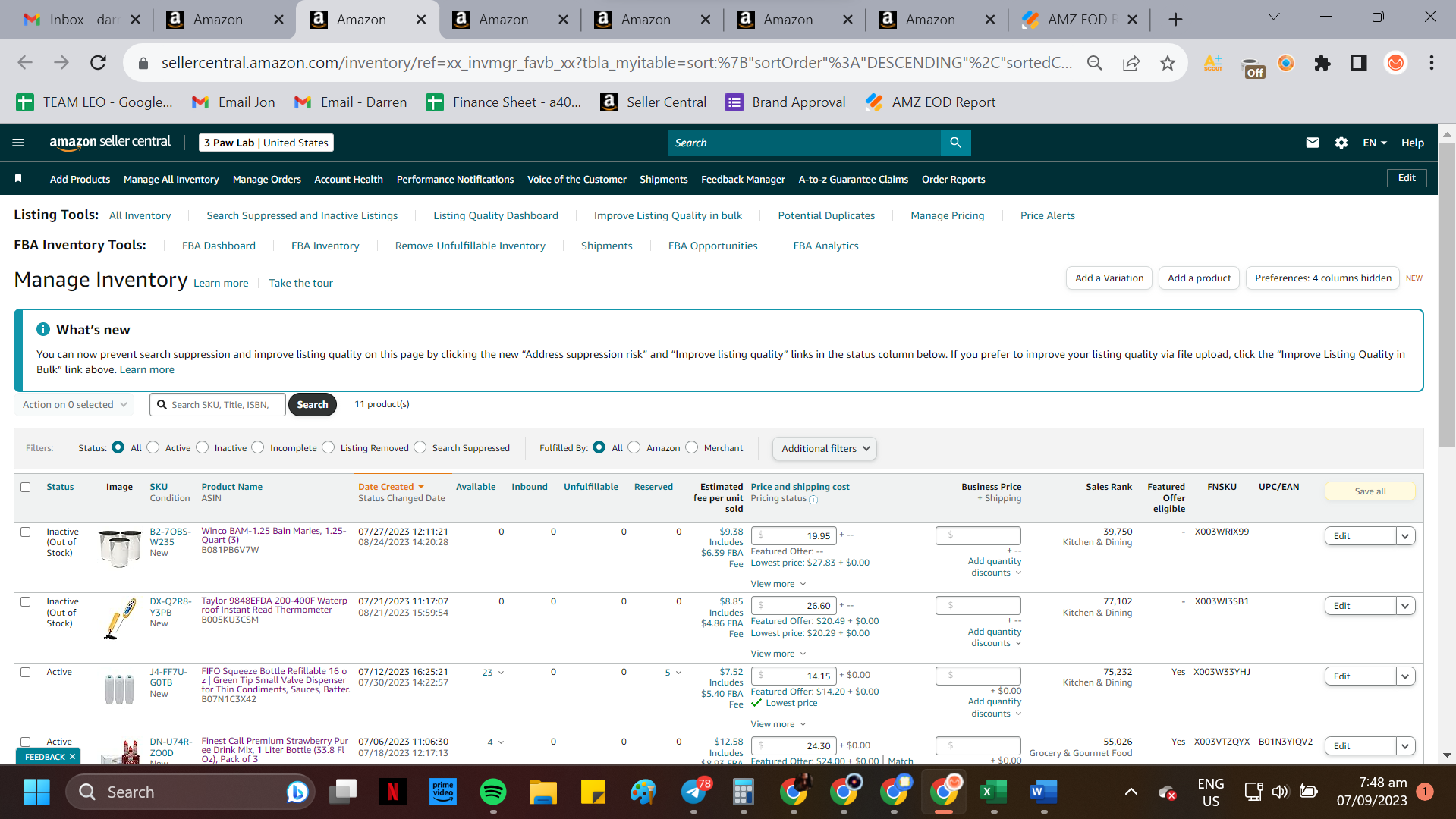Open Excel from the taskbar
The image size is (1456, 819).
[x=993, y=792]
